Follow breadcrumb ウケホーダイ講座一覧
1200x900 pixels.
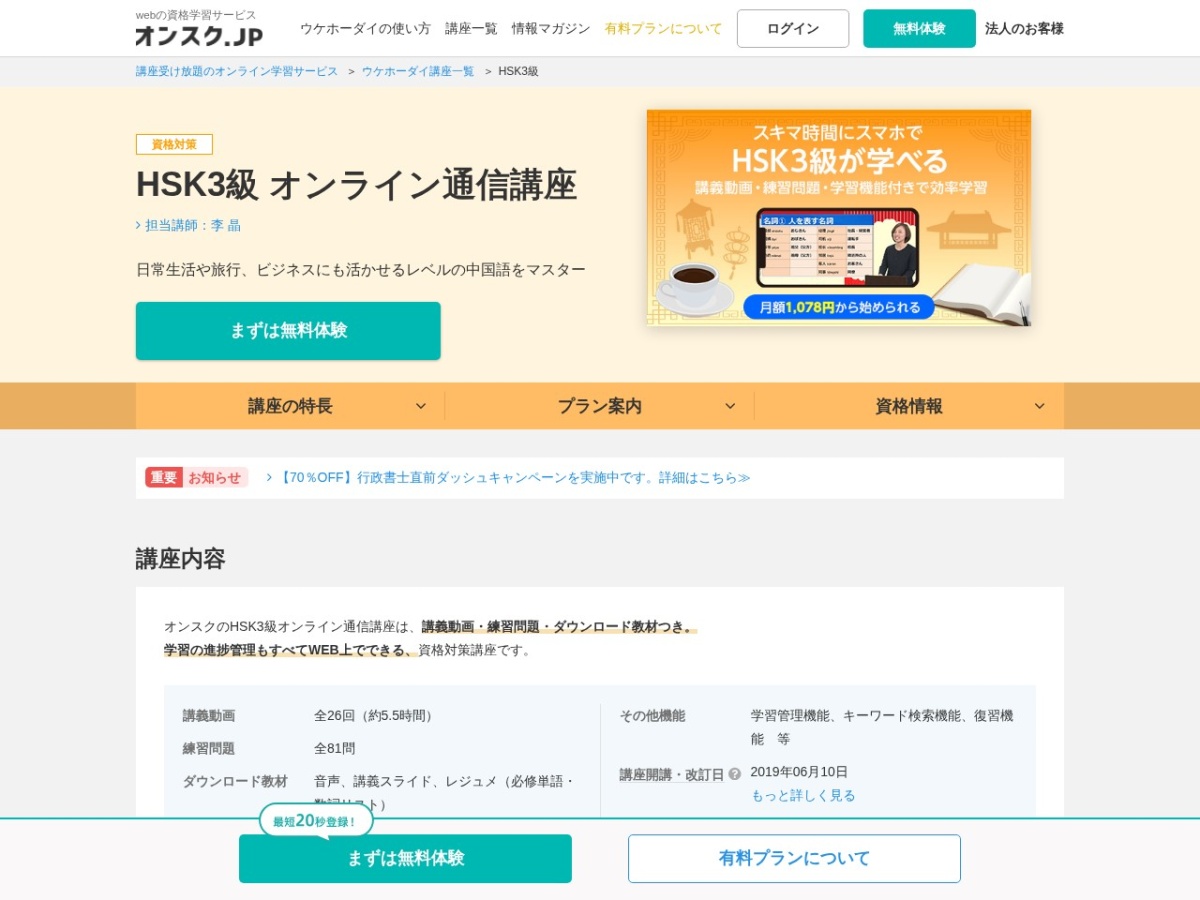pyautogui.click(x=418, y=72)
